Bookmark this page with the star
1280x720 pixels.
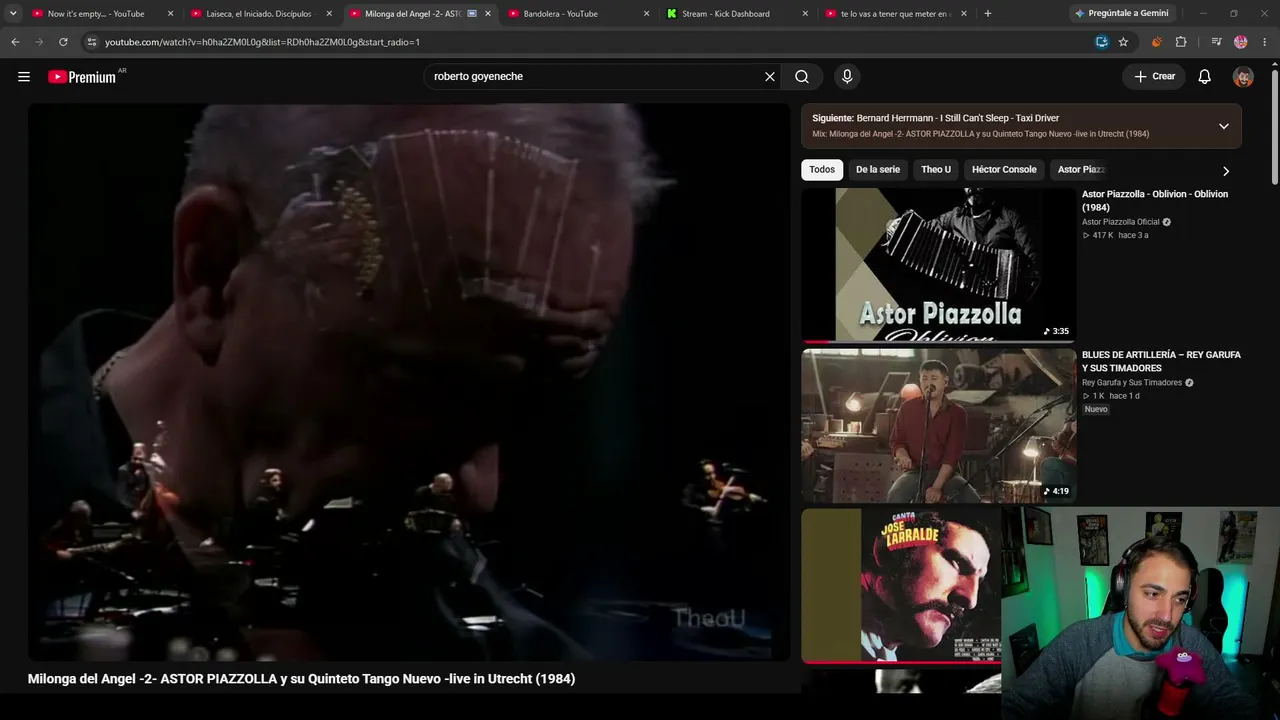[1123, 42]
